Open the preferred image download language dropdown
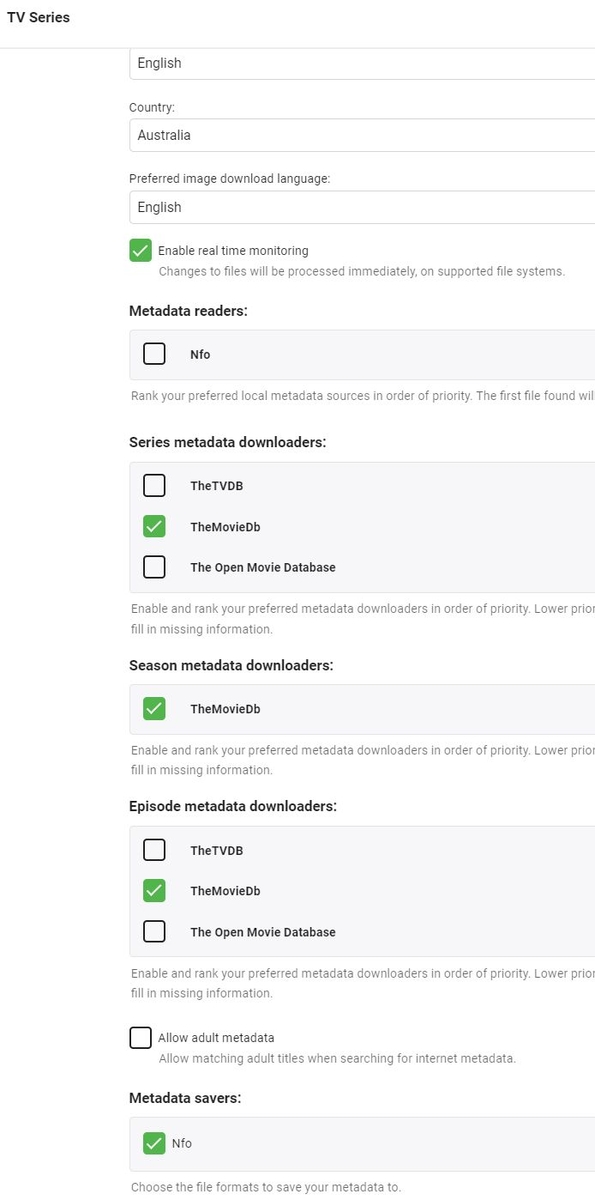595x1200 pixels. coord(350,207)
